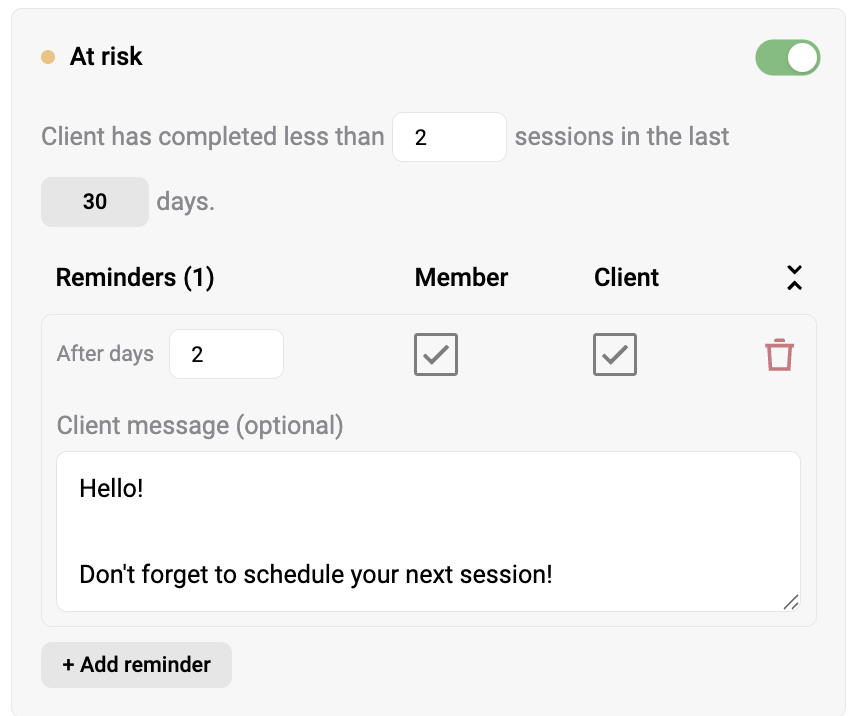Delete the reminder with the trash icon
This screenshot has height=716, width=864.
click(x=779, y=354)
